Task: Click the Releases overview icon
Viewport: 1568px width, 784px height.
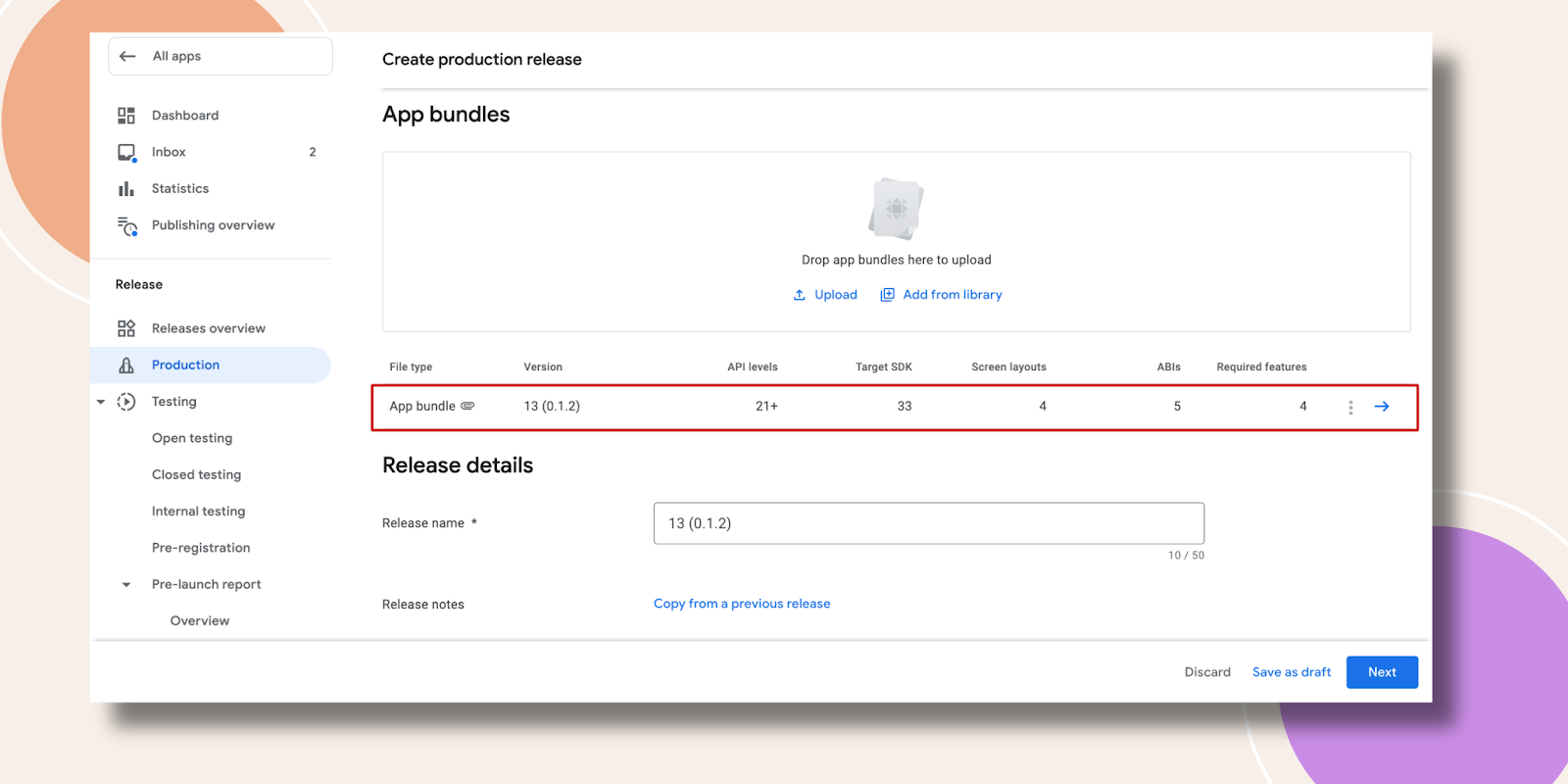Action: [126, 328]
